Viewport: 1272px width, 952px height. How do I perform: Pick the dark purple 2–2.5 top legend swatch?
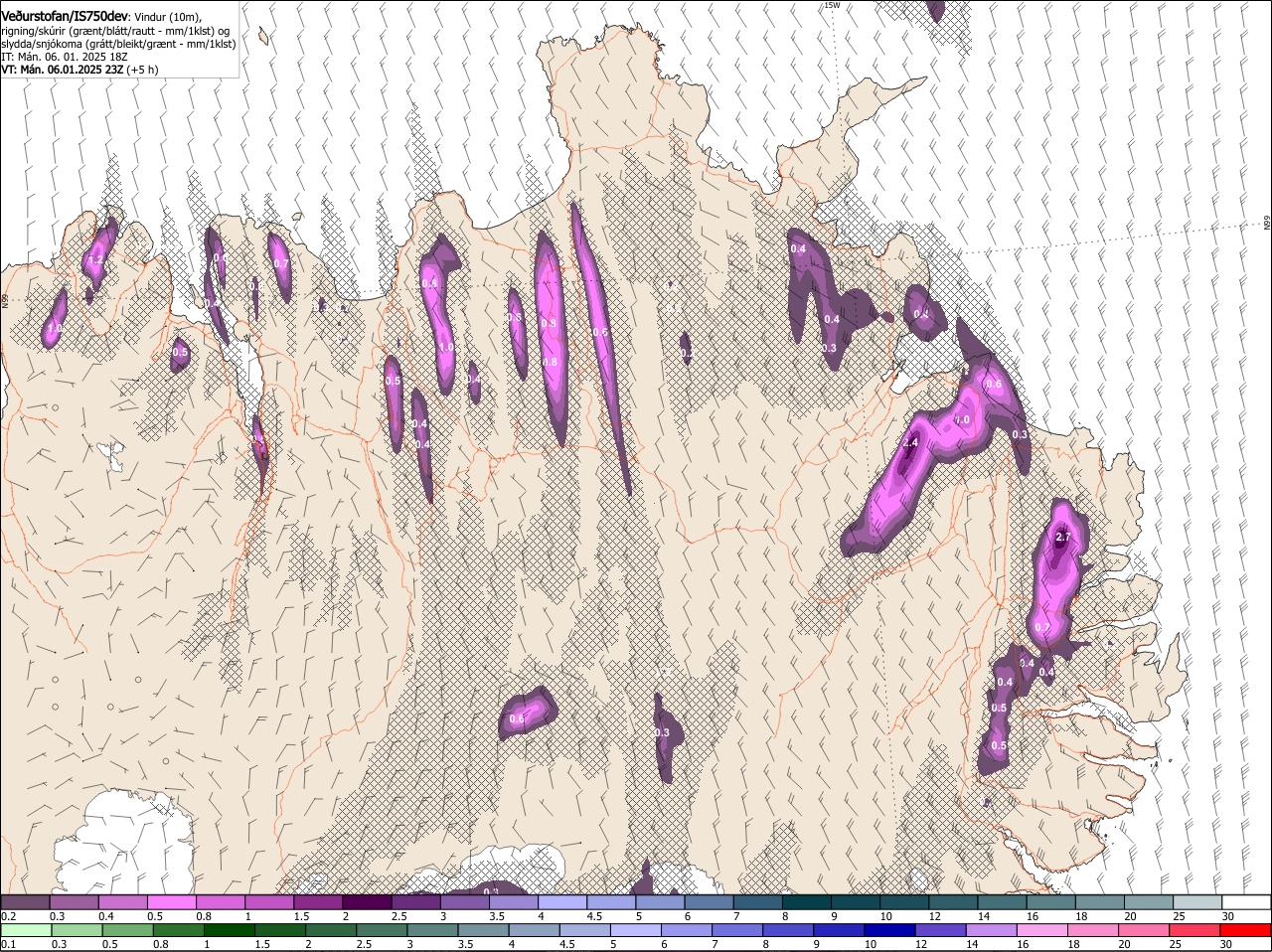368,901
